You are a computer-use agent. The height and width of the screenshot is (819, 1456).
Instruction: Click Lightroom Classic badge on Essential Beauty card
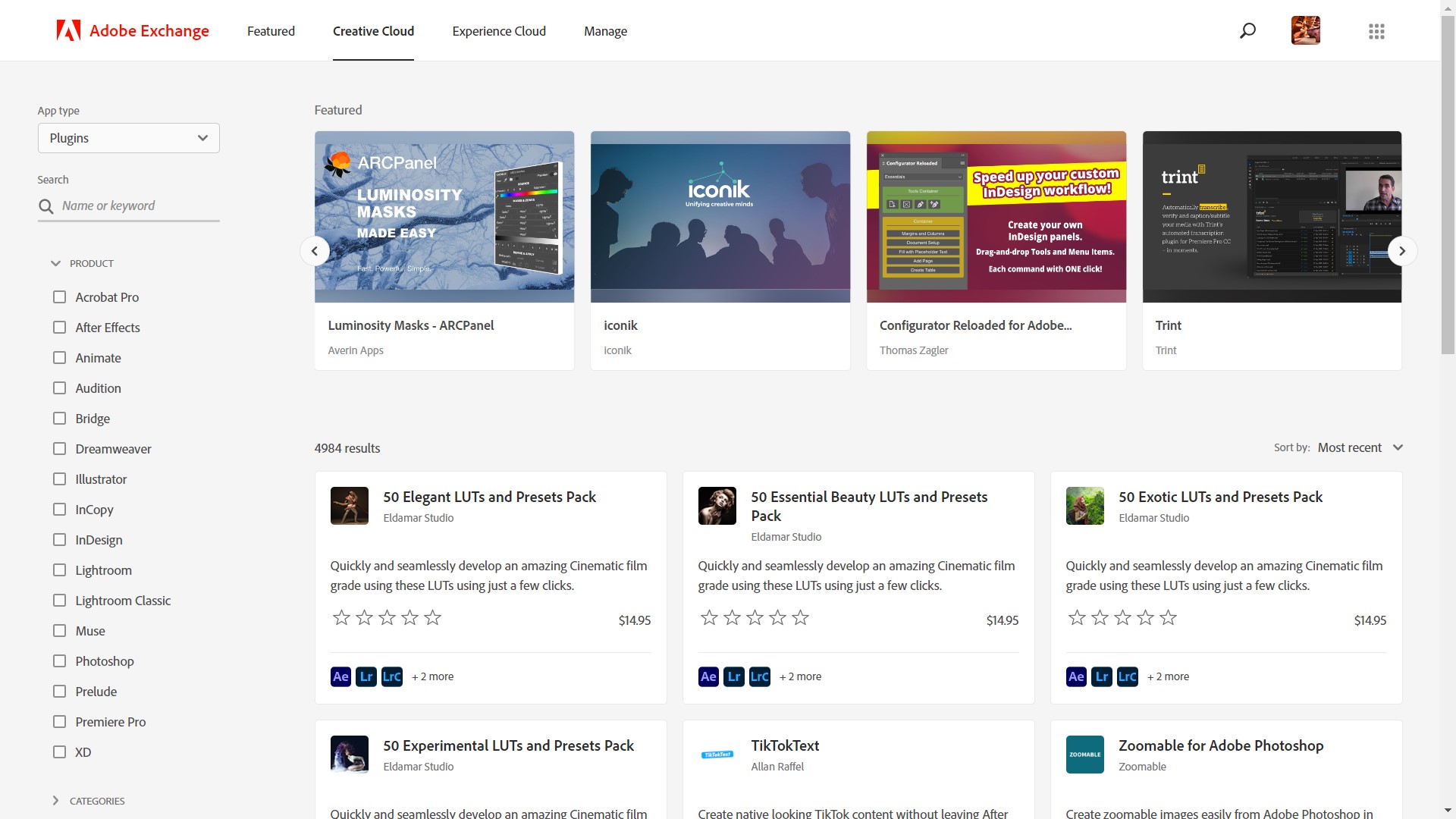click(760, 676)
